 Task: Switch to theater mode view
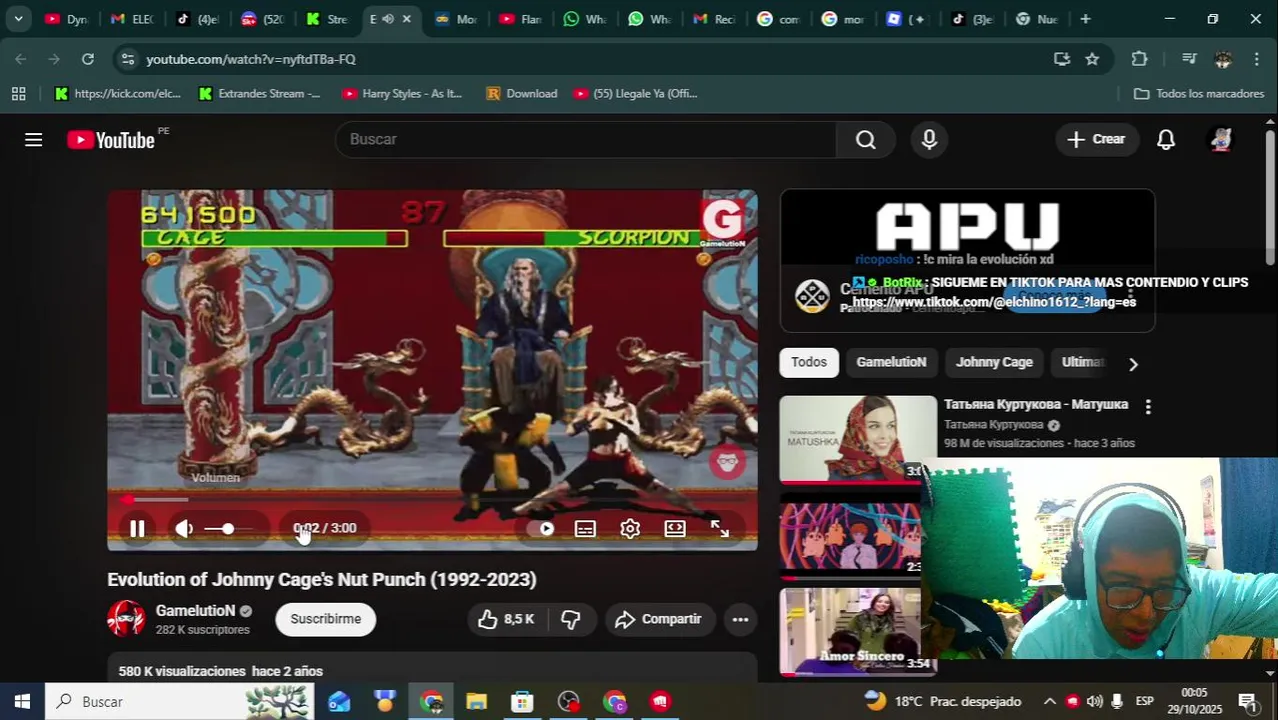[675, 529]
